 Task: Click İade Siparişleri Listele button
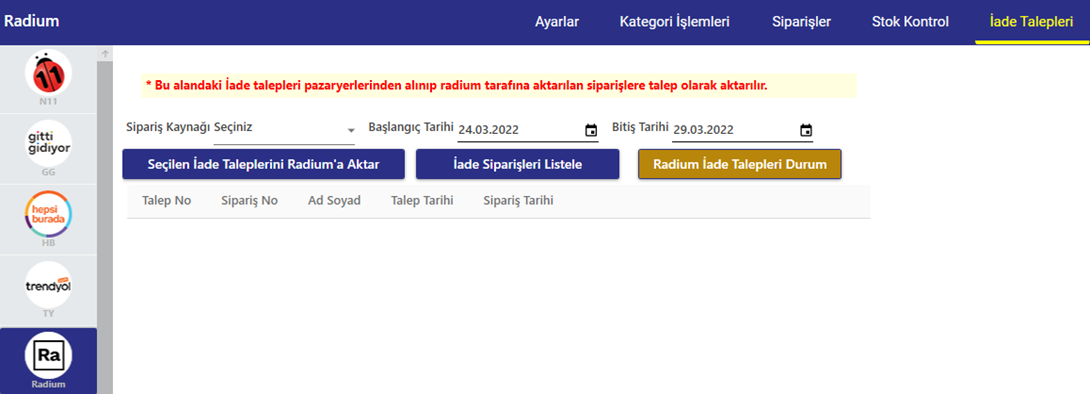point(517,165)
